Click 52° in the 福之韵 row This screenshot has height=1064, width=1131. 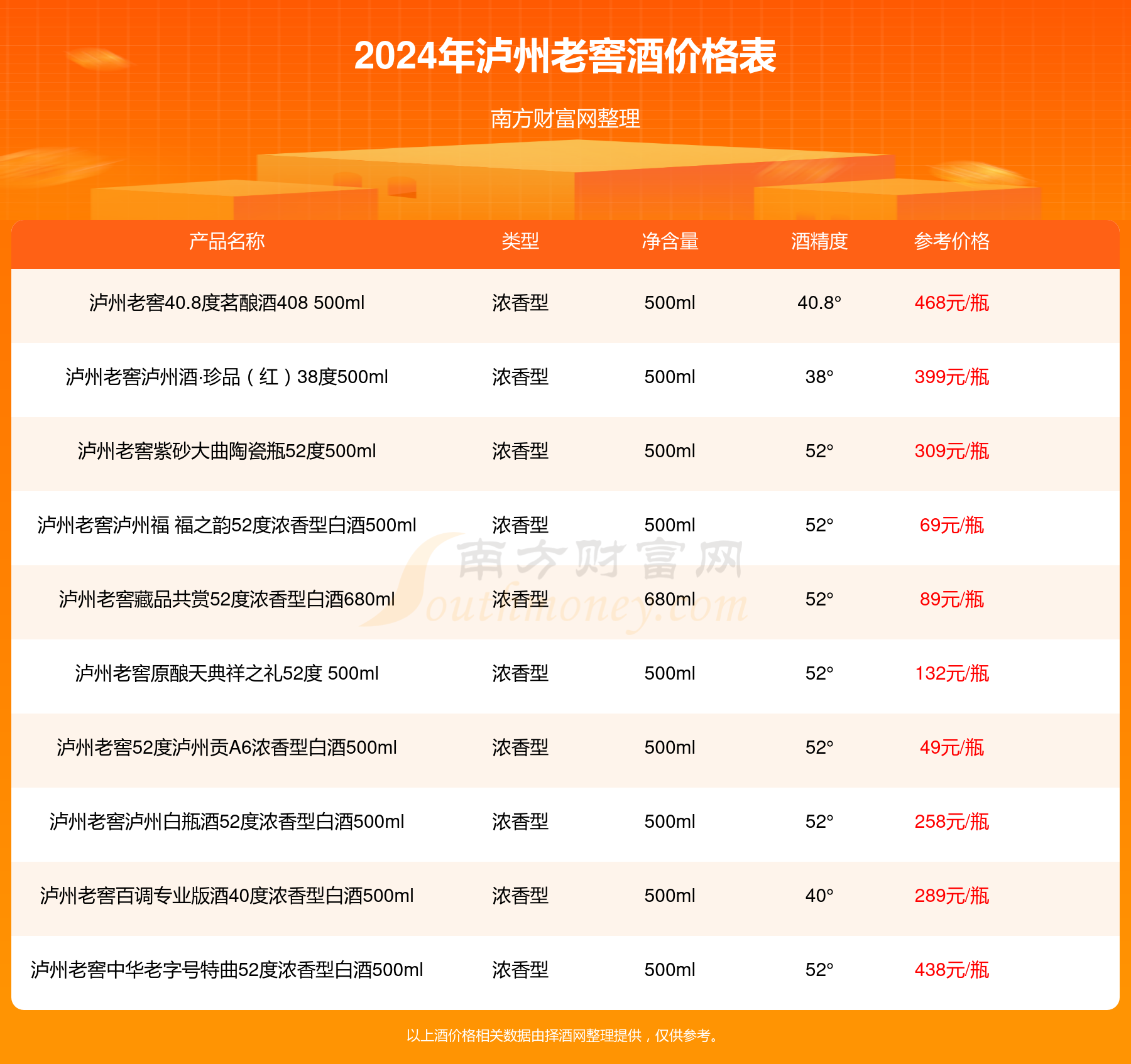point(819,525)
